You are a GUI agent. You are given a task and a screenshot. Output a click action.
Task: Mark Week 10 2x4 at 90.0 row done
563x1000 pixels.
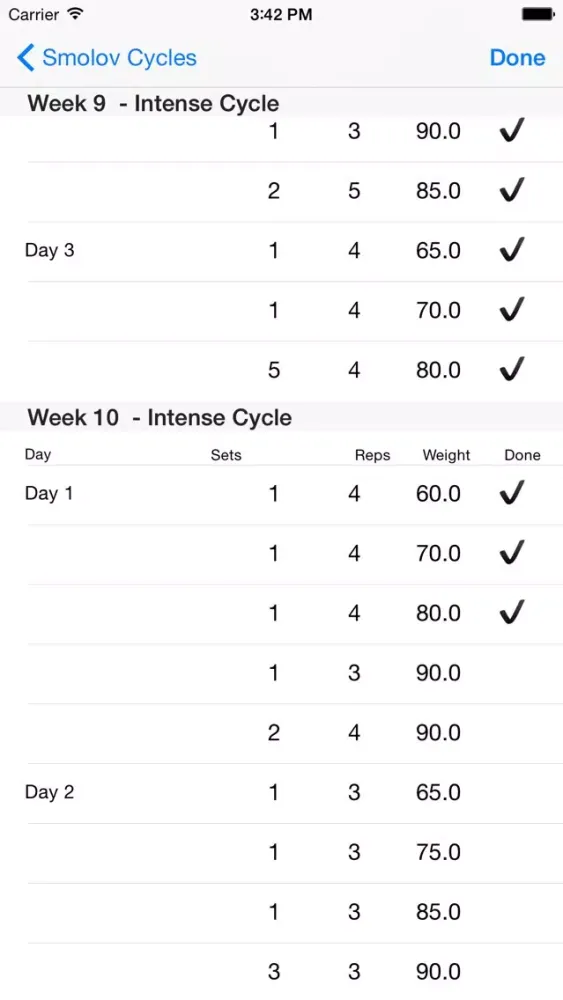[281, 733]
